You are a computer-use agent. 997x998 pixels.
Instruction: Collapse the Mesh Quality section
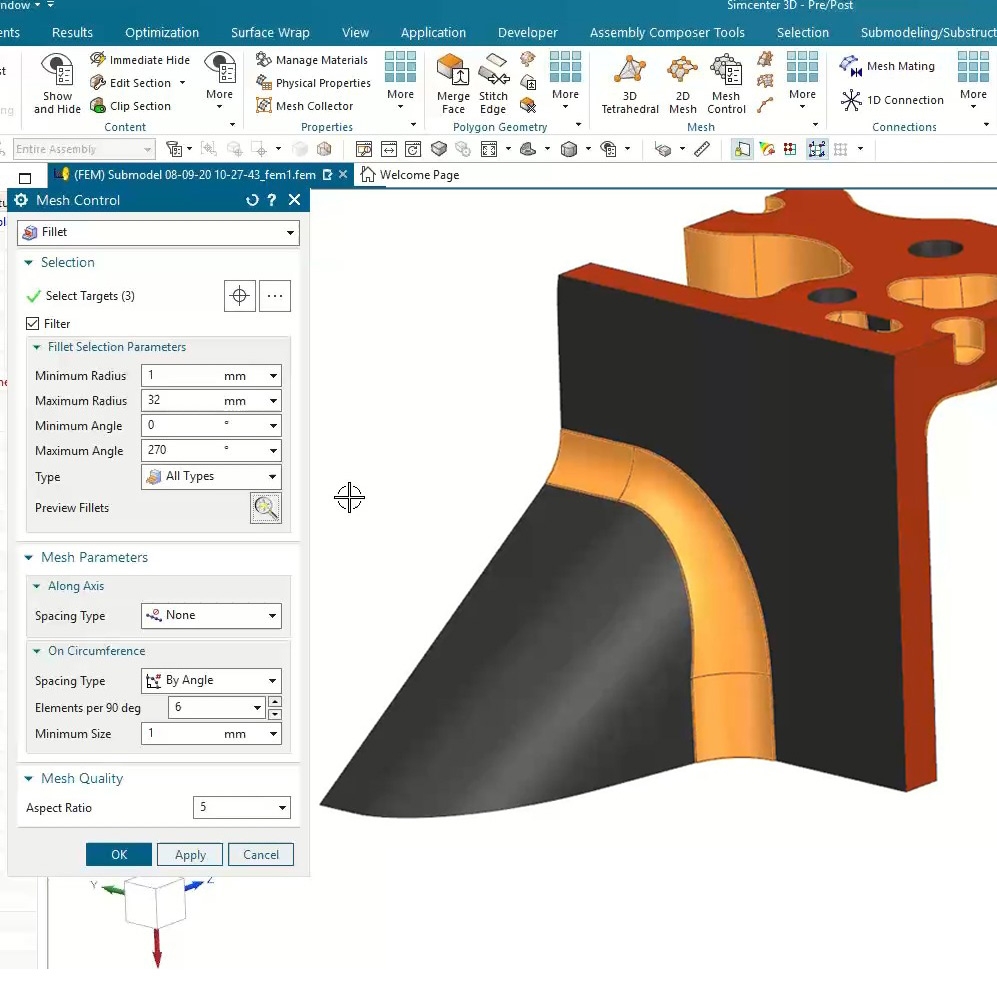pyautogui.click(x=28, y=779)
